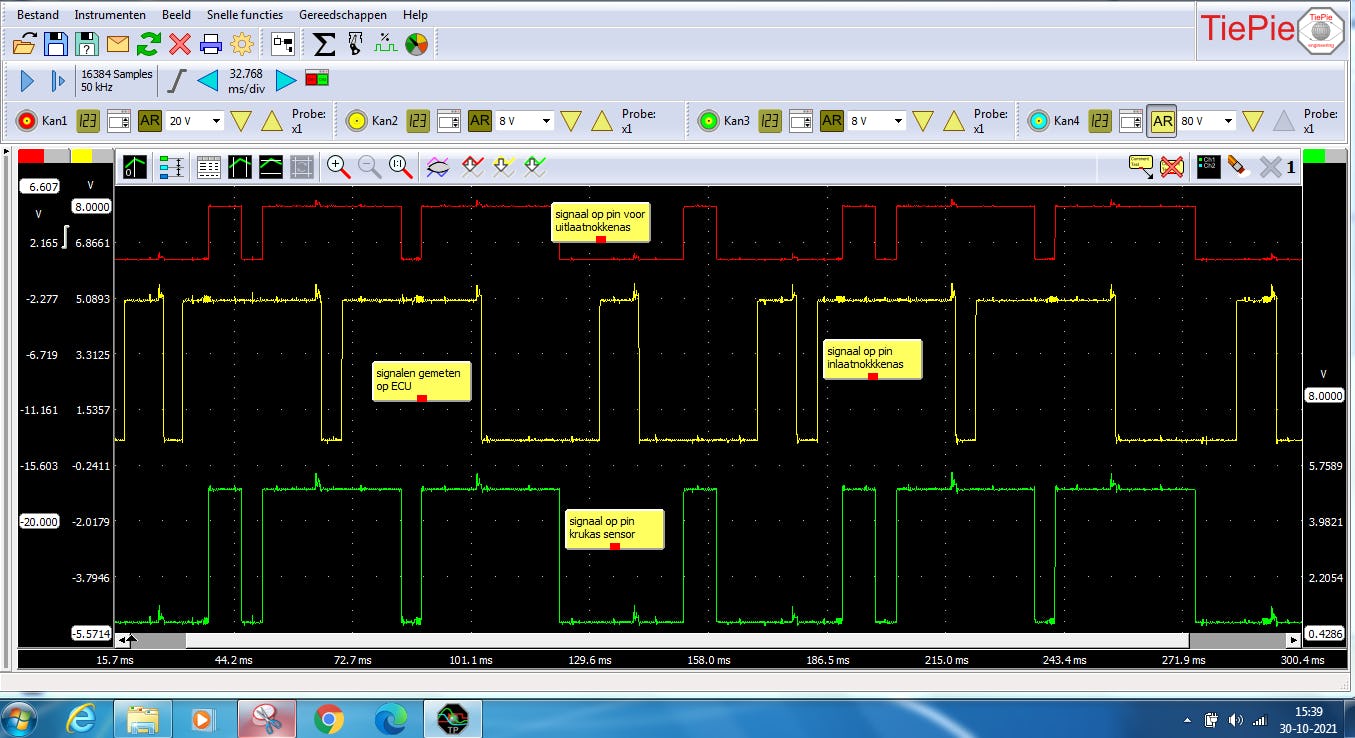Viewport: 1355px width, 738px height.
Task: Decrease Kan3 range with down triangle
Action: coord(923,121)
